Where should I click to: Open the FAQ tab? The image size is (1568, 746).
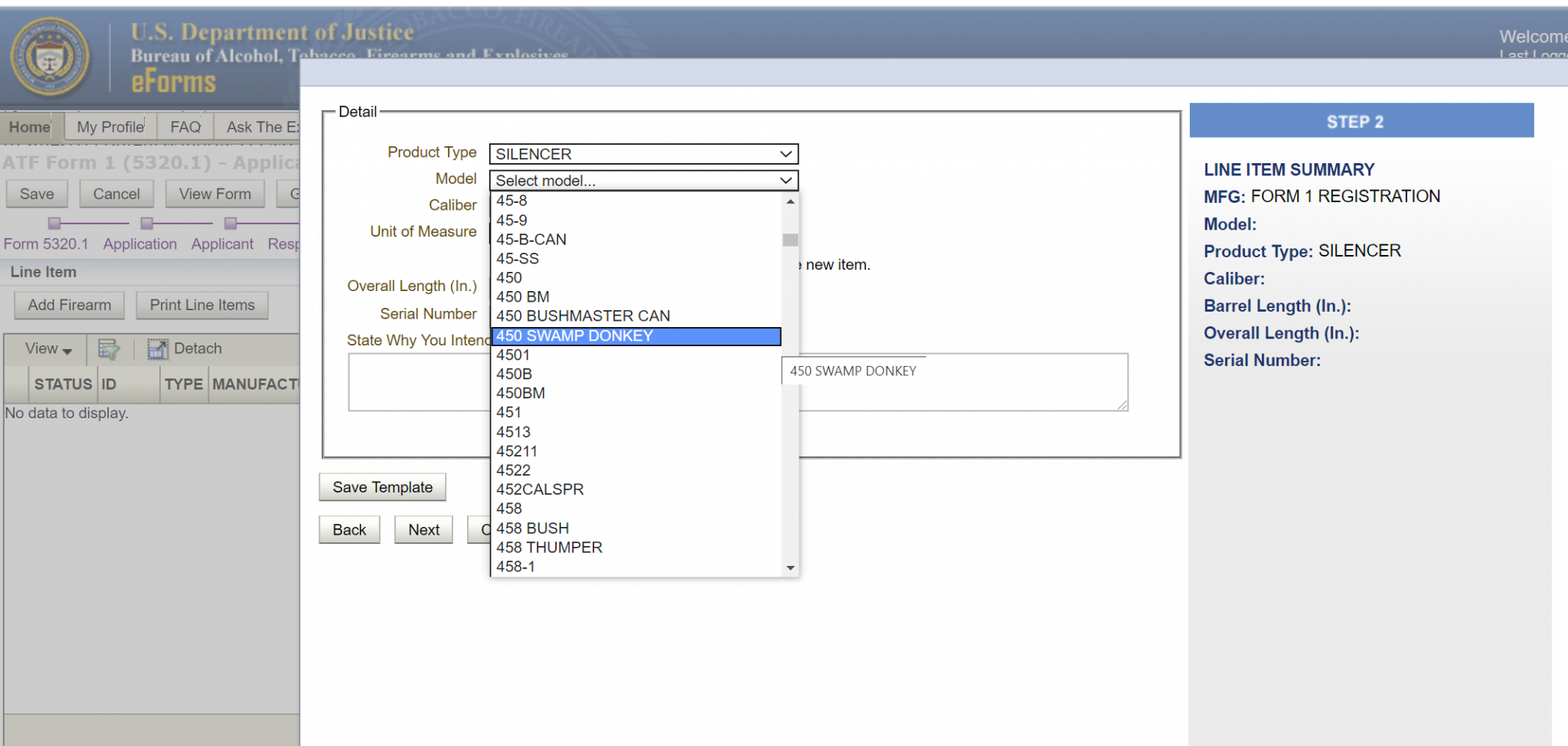(x=185, y=127)
